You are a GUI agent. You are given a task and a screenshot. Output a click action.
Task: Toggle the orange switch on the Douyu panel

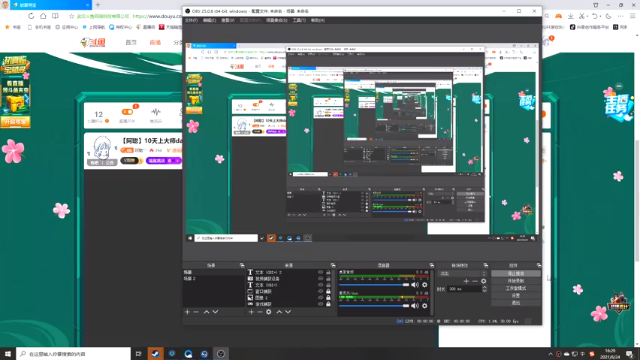[x=127, y=112]
